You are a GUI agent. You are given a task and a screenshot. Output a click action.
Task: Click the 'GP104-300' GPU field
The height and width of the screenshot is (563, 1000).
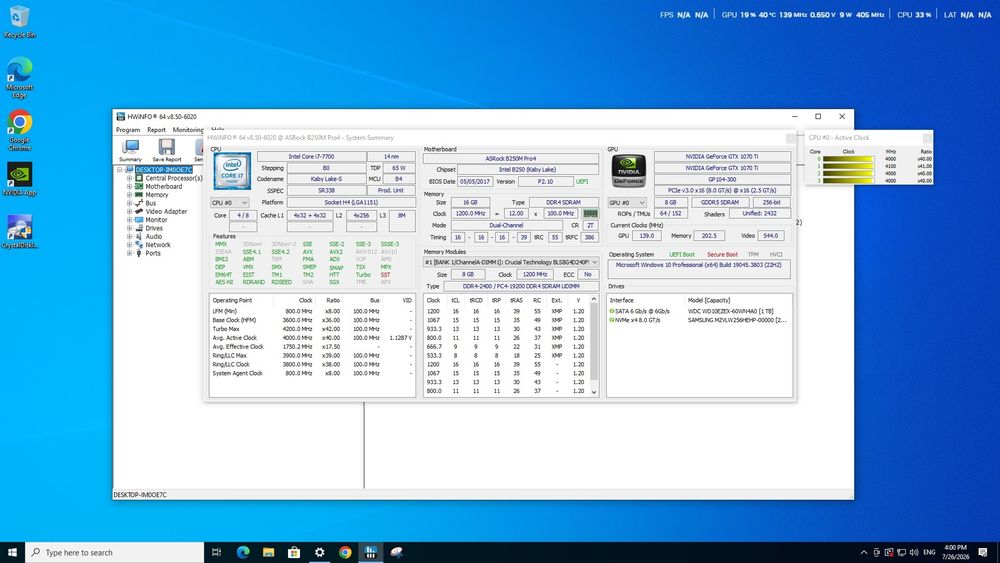click(x=722, y=179)
